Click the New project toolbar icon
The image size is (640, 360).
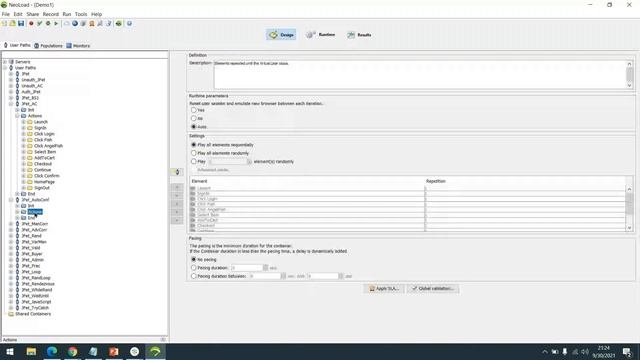click(4, 24)
